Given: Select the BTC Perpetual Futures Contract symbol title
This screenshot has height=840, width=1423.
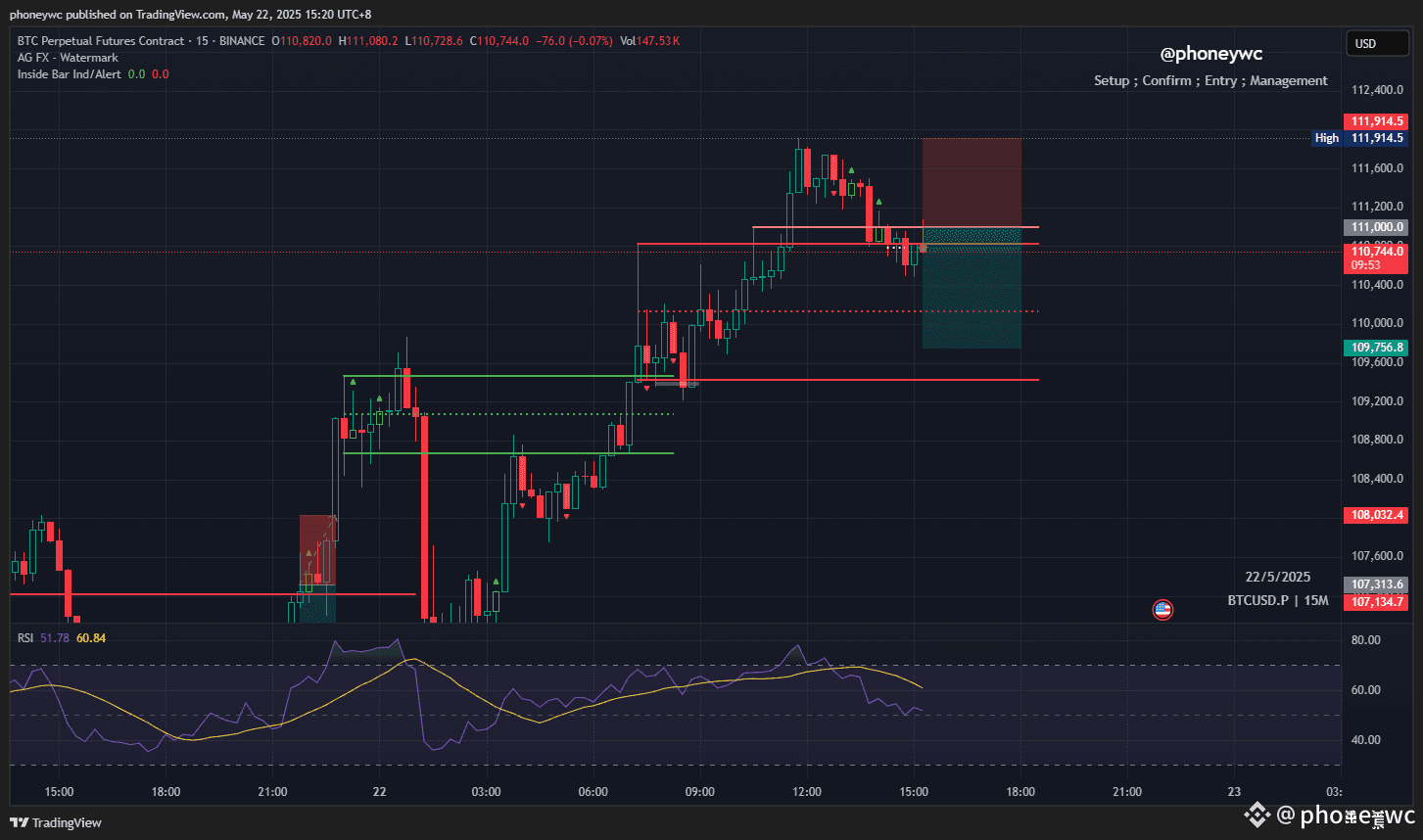Looking at the screenshot, I should (x=101, y=41).
